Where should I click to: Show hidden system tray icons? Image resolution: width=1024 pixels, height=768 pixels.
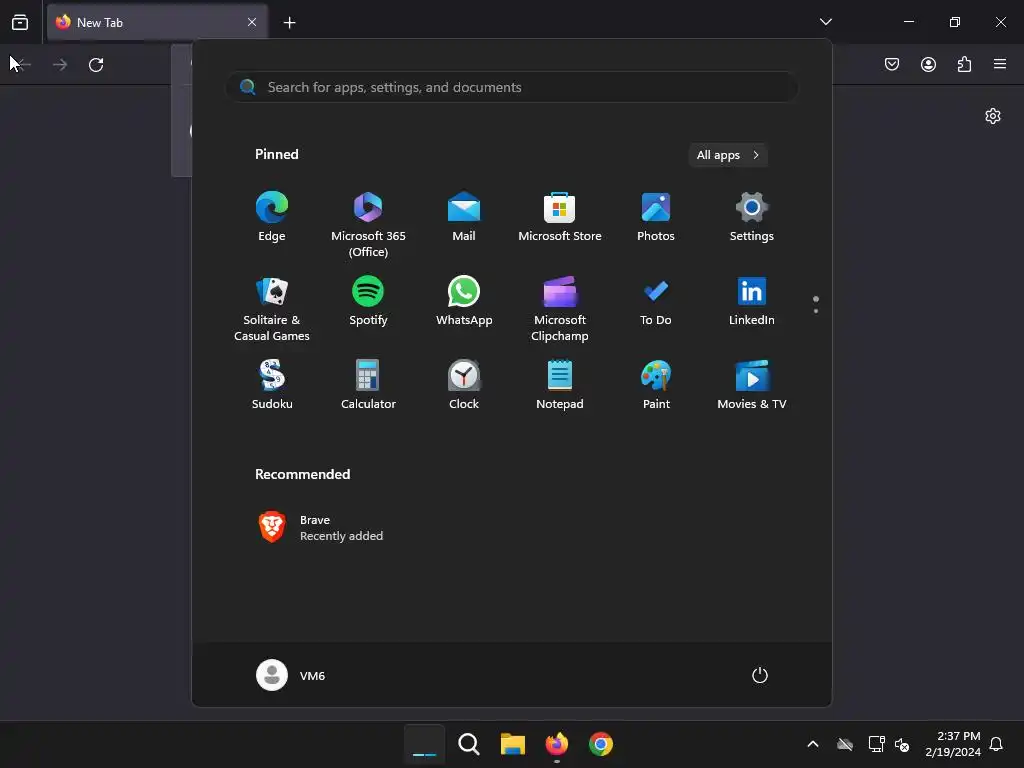point(813,744)
